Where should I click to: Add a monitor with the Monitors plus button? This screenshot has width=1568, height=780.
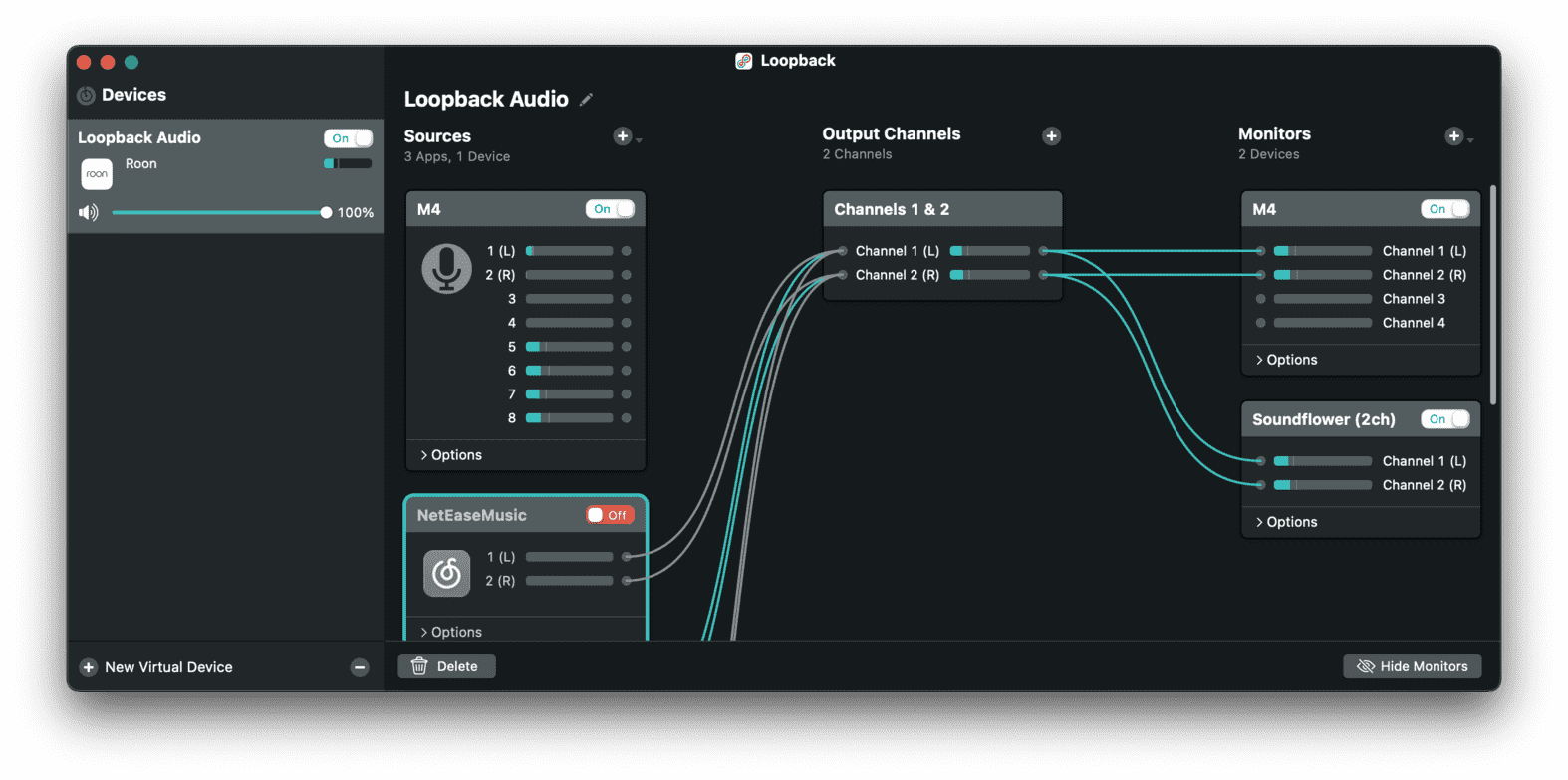[x=1454, y=136]
